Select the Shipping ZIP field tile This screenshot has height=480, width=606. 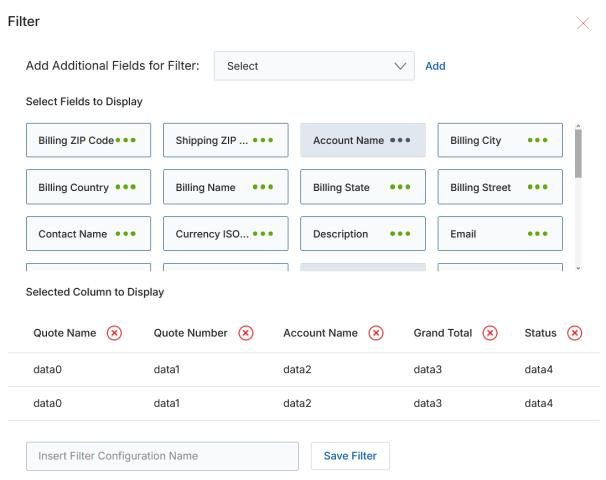pos(226,140)
